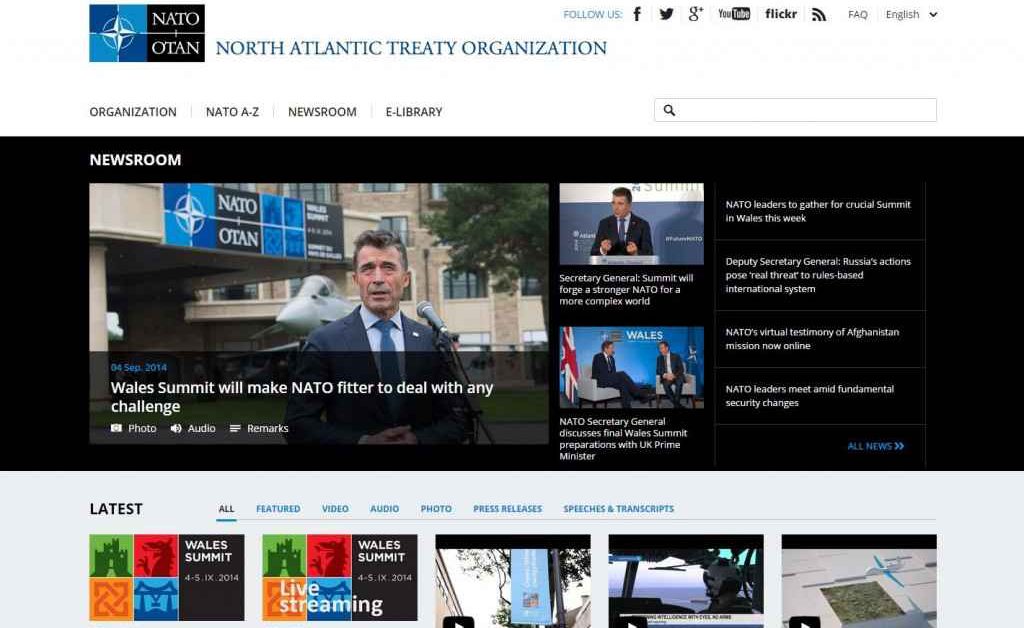Click the LATEST section heading
This screenshot has height=628, width=1024.
(116, 509)
